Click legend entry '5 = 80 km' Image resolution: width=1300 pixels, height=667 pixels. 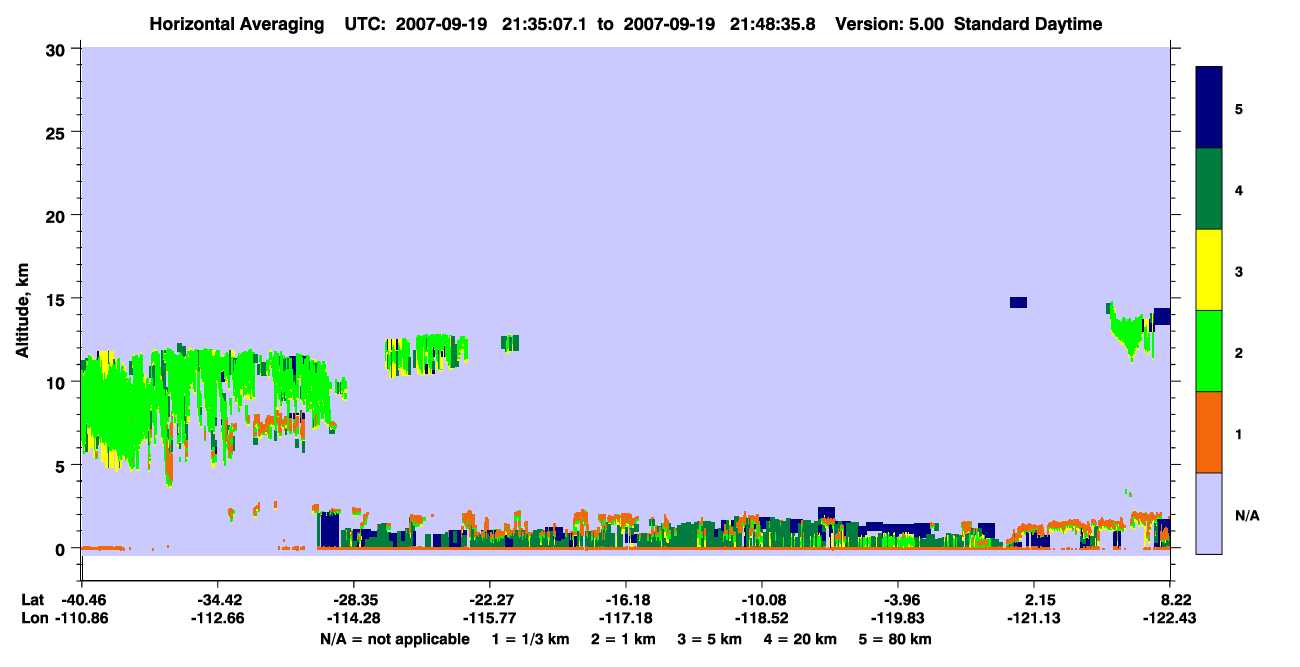pyautogui.click(x=897, y=639)
